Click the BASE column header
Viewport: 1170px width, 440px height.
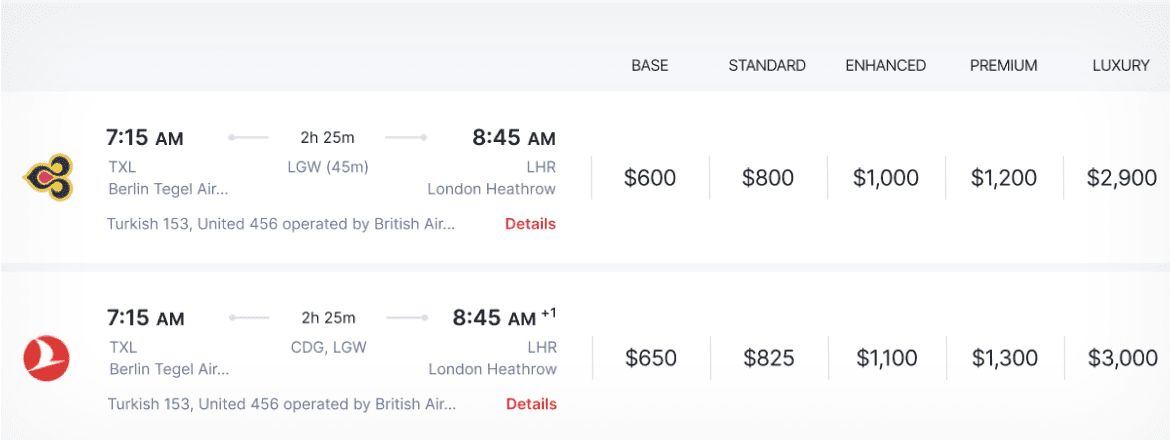click(650, 66)
